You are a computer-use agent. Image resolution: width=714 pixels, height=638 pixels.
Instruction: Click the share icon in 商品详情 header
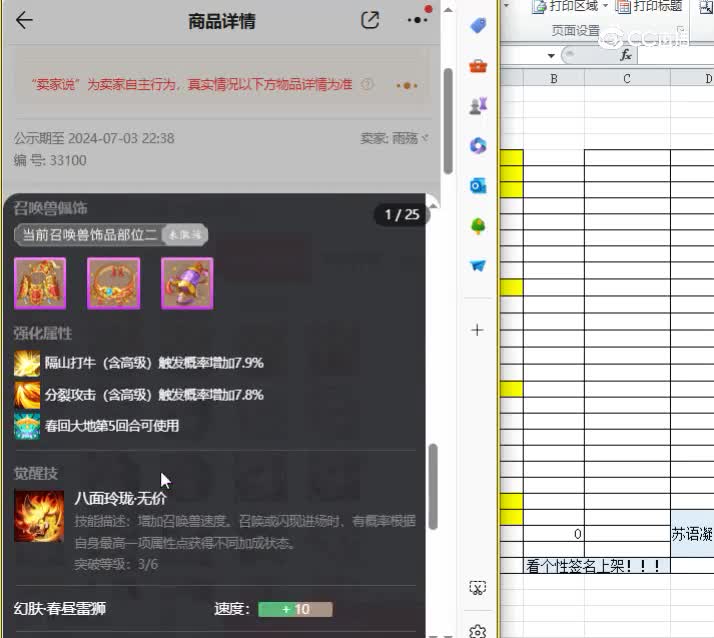(370, 20)
